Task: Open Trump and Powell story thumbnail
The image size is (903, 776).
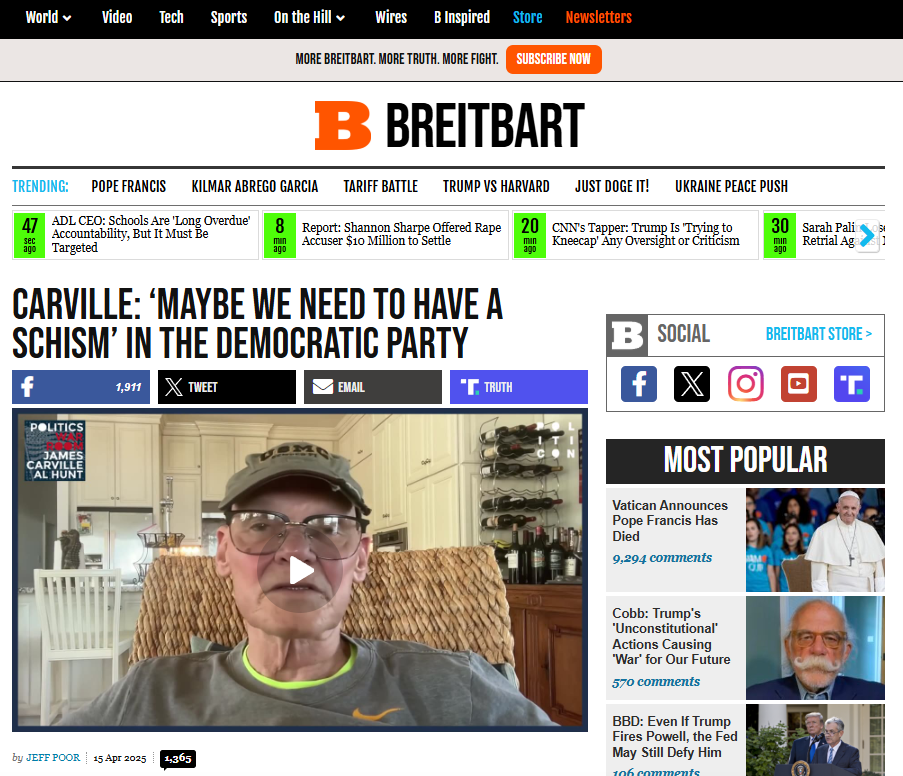Action: [x=815, y=740]
